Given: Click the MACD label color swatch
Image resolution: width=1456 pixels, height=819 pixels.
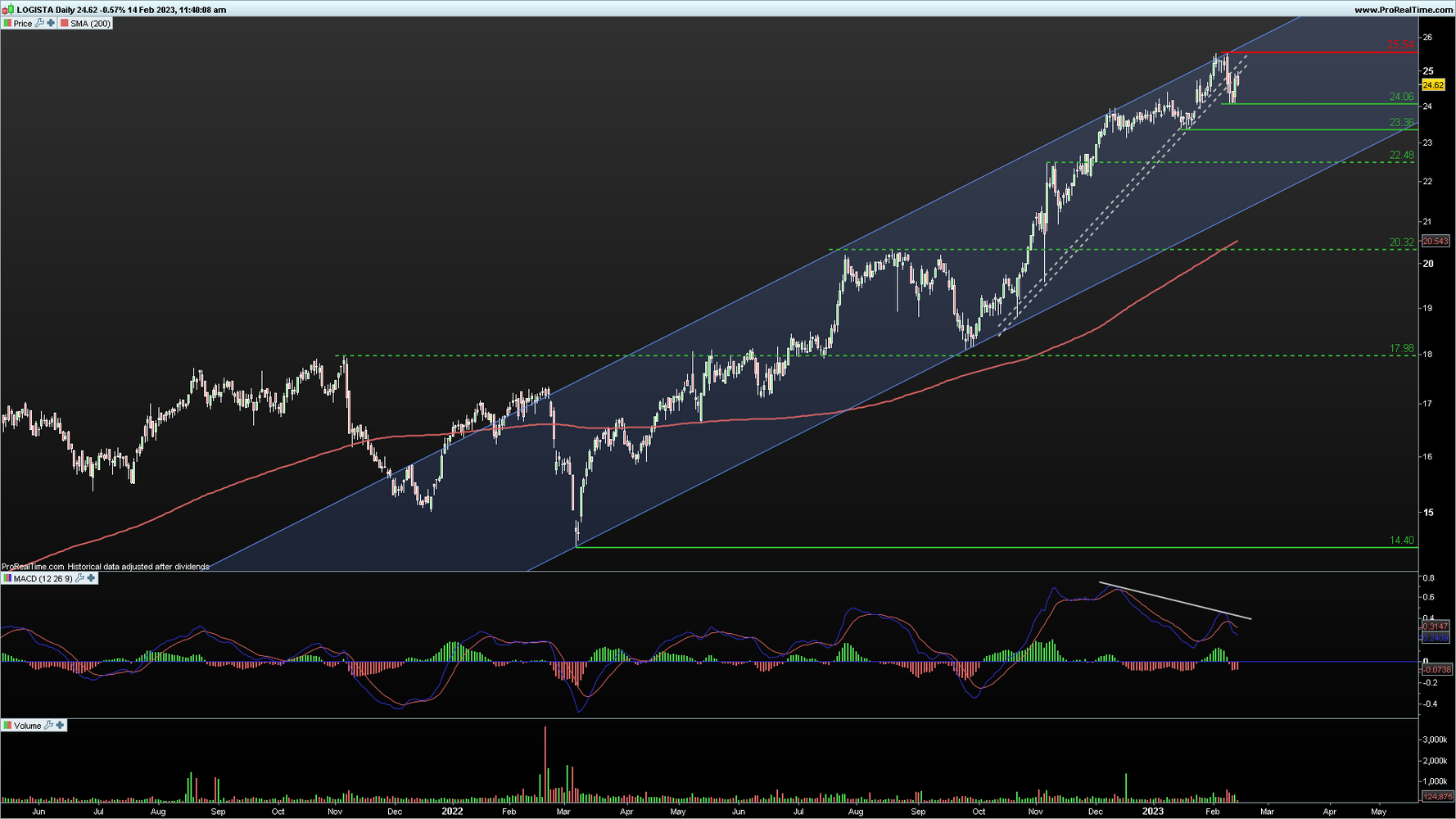Looking at the screenshot, I should 7,578.
